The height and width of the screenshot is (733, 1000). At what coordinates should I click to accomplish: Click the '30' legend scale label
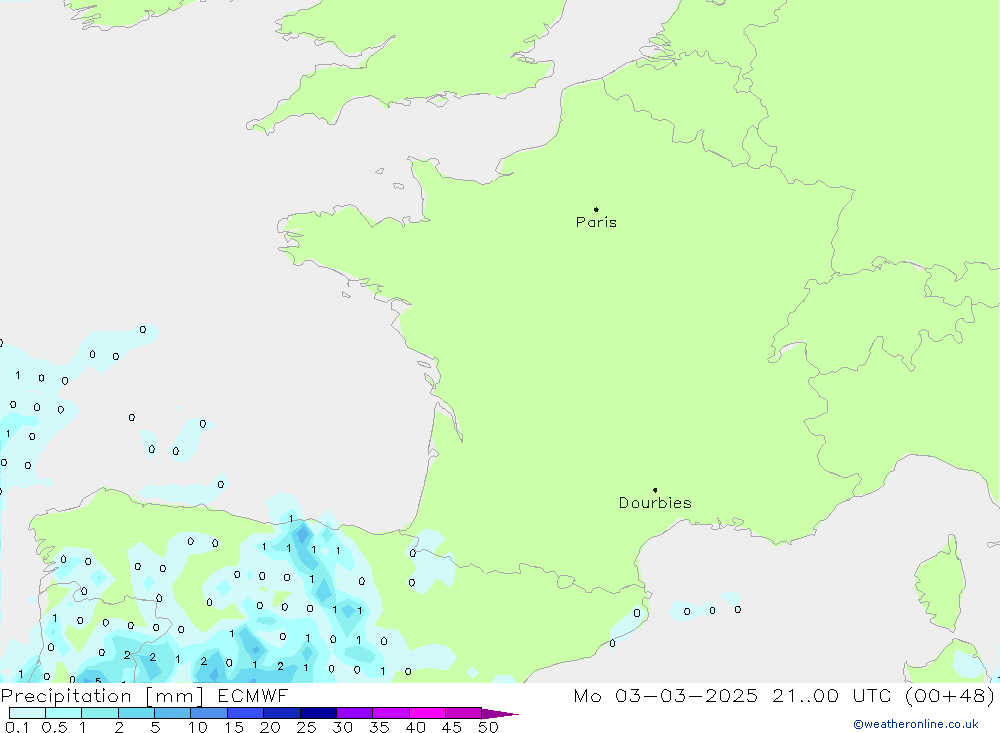(x=342, y=727)
